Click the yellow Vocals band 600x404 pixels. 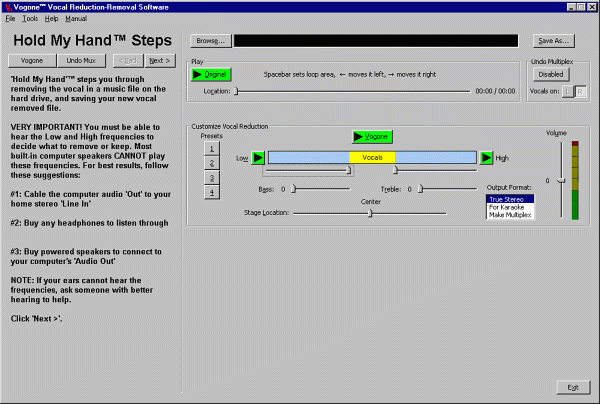click(372, 158)
